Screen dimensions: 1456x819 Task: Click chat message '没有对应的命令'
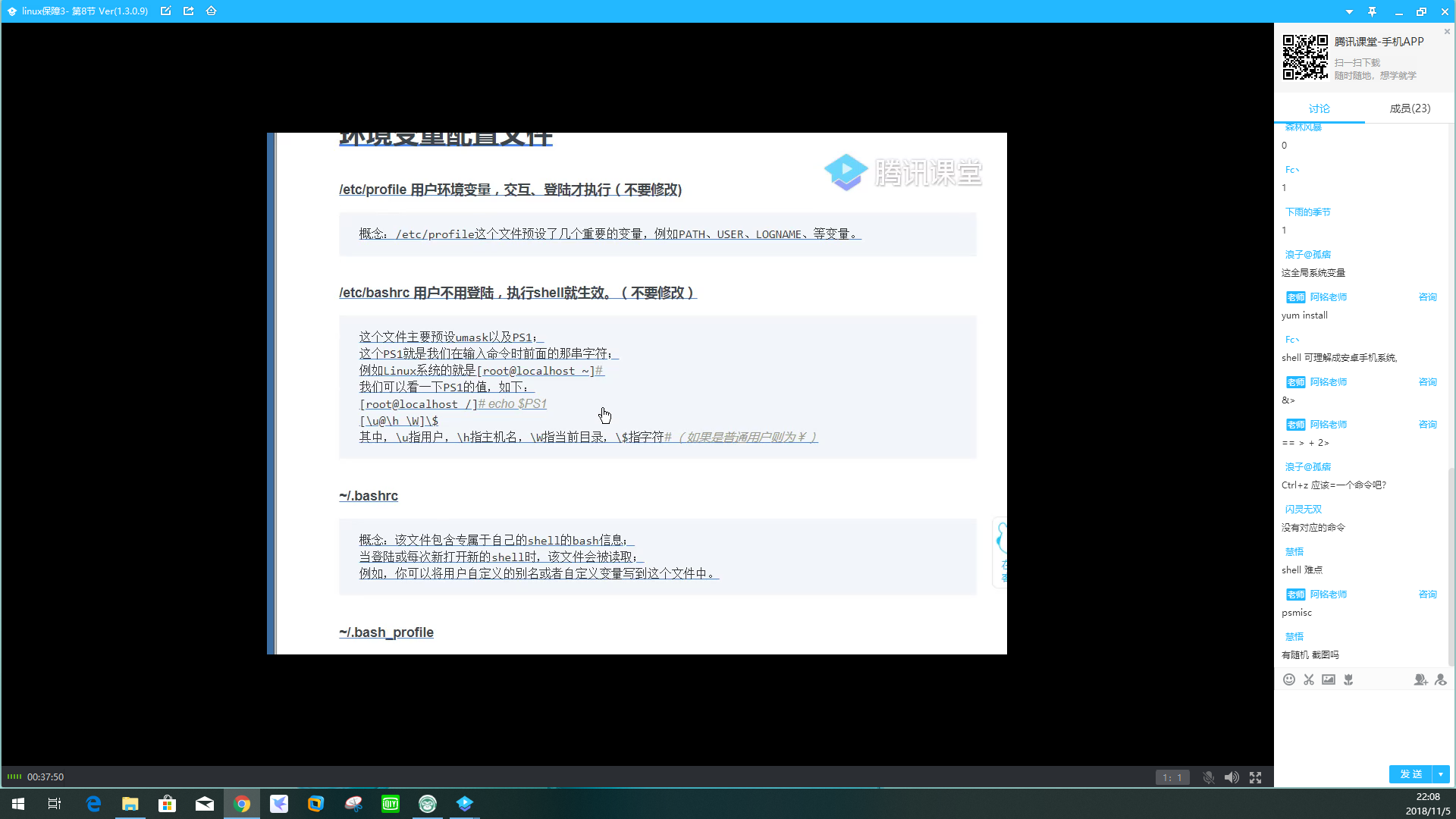point(1313,528)
